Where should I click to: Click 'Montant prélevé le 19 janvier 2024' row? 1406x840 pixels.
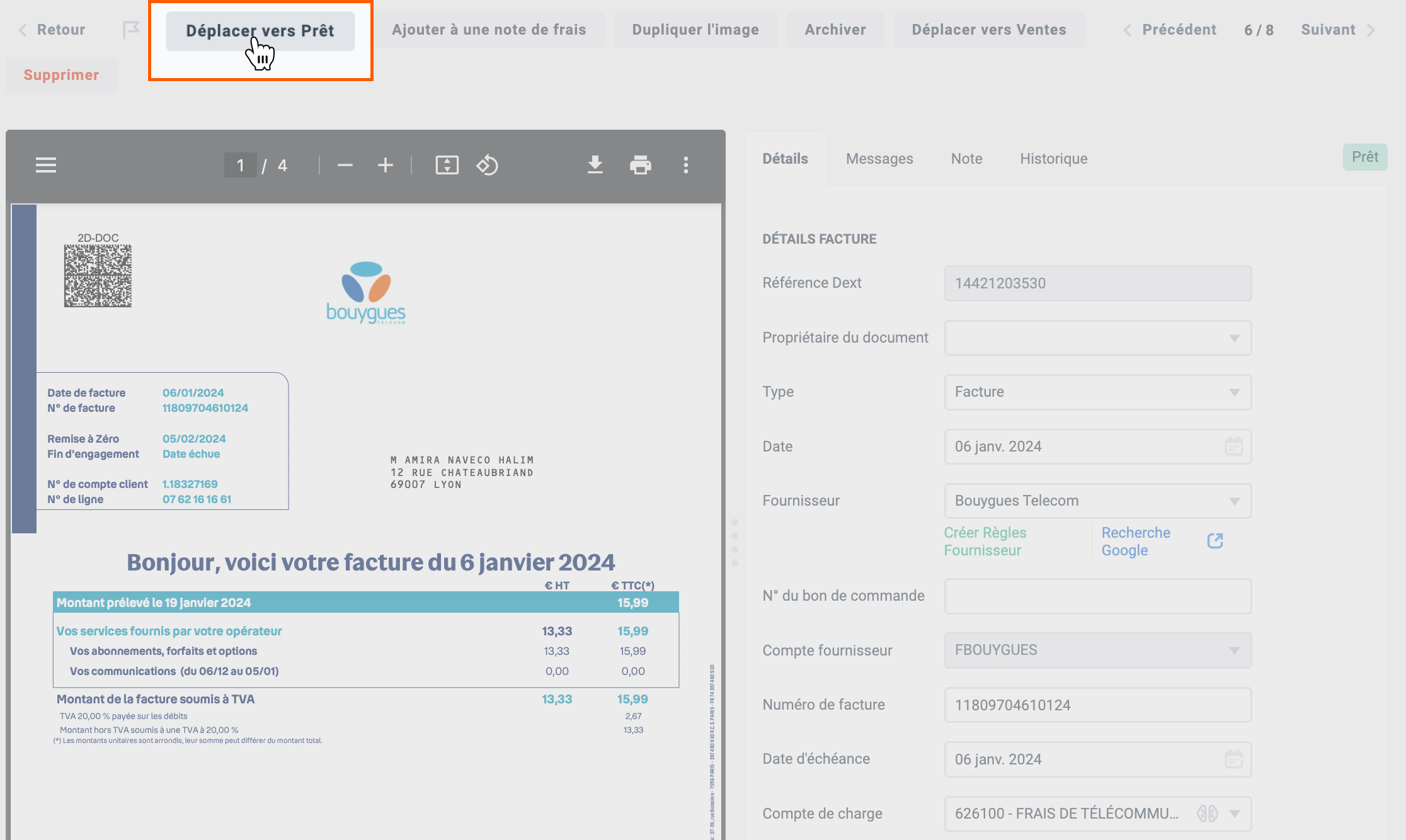point(365,603)
